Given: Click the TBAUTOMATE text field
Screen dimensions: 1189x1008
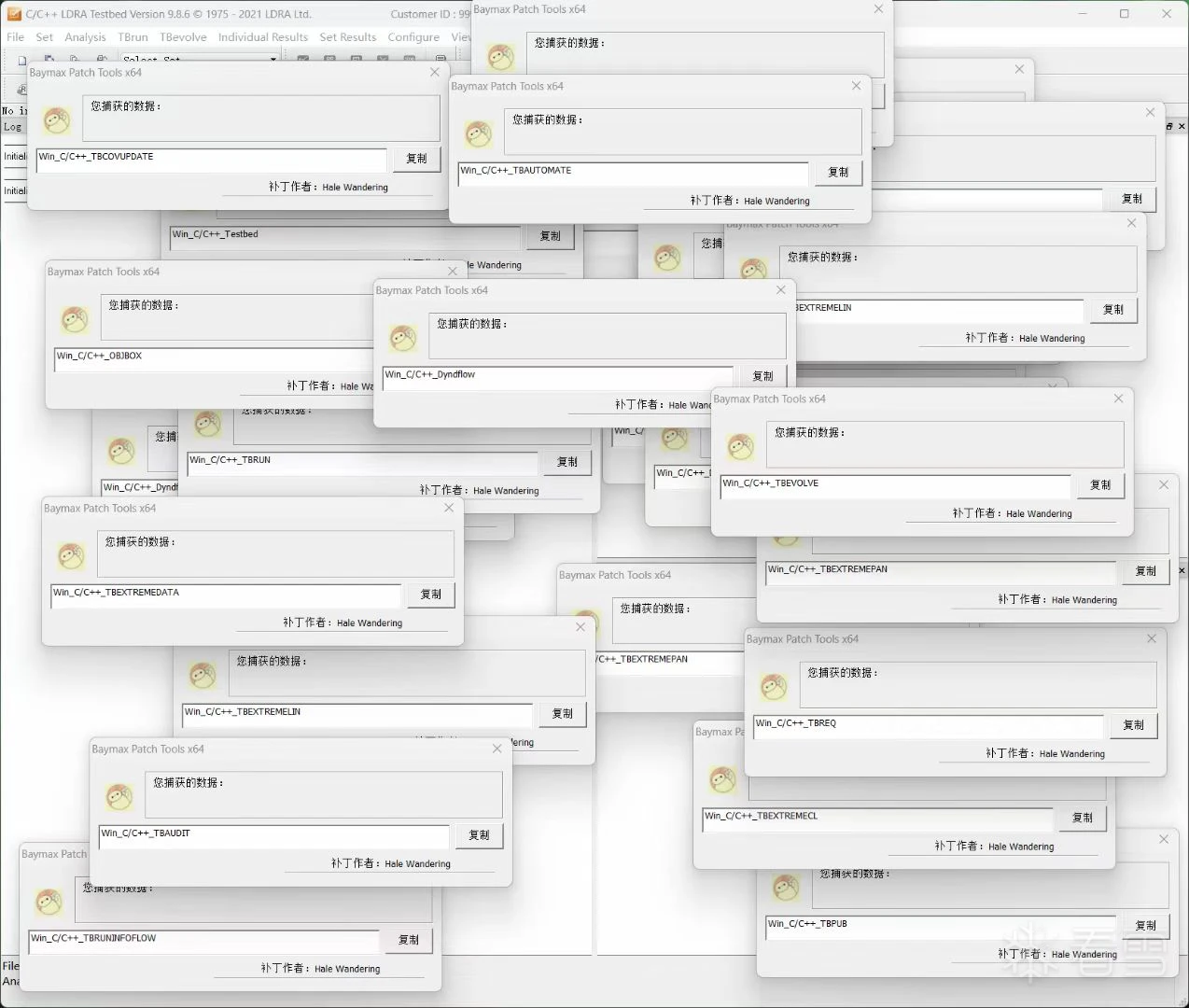Looking at the screenshot, I should tap(633, 174).
